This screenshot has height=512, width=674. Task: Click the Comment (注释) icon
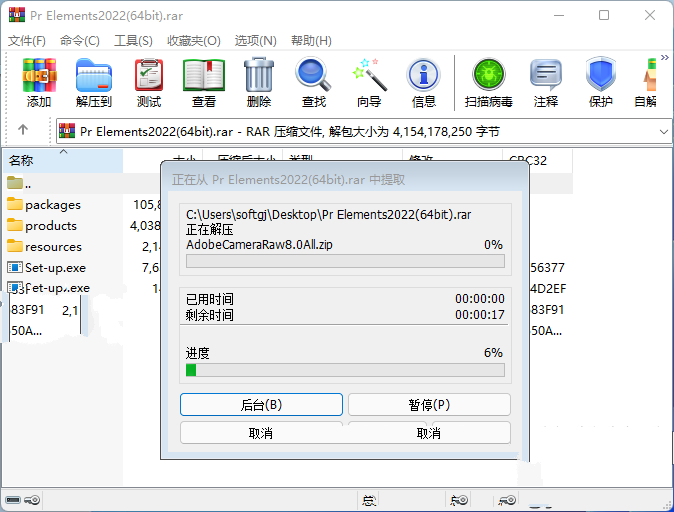[545, 75]
